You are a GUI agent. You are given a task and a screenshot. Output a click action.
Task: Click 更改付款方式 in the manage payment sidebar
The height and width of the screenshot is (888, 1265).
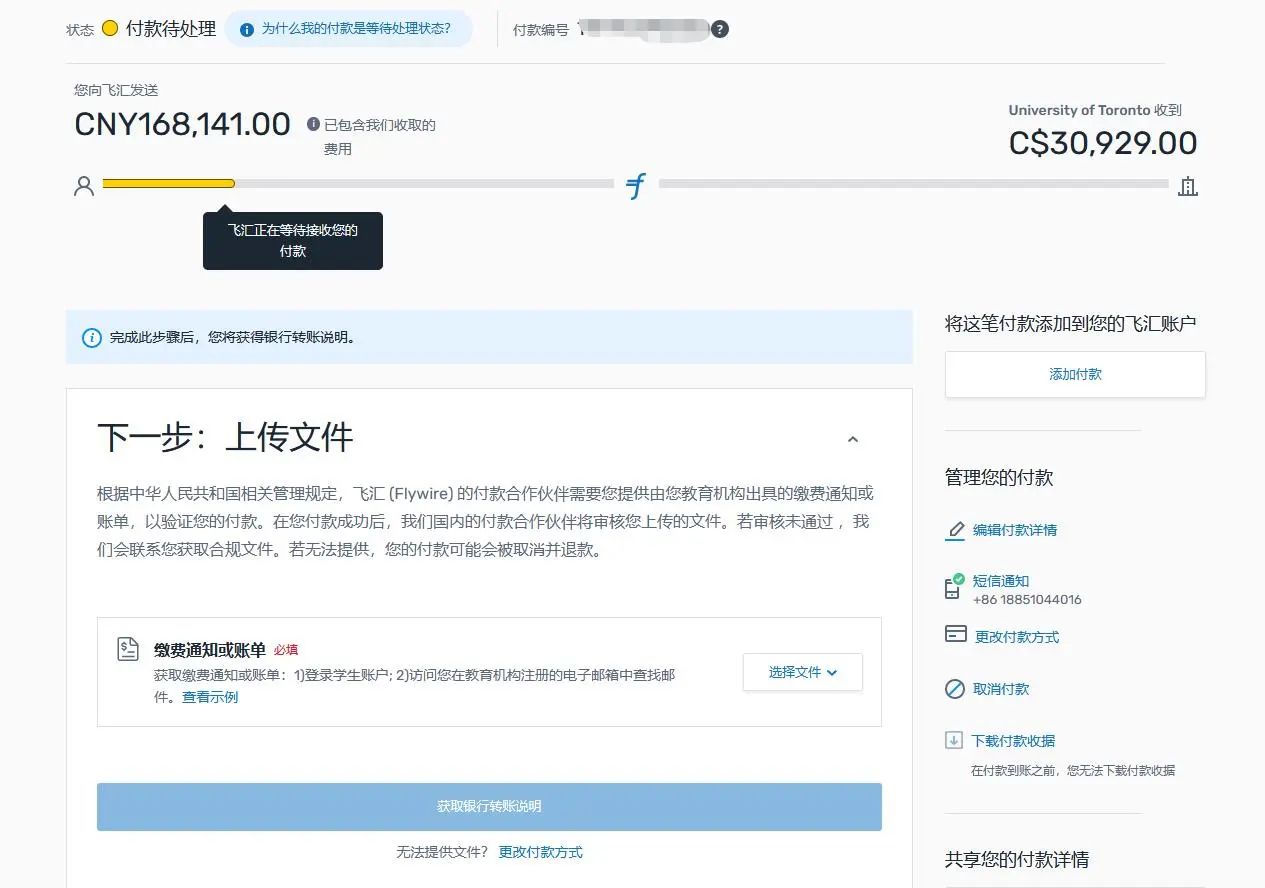[x=1017, y=637]
